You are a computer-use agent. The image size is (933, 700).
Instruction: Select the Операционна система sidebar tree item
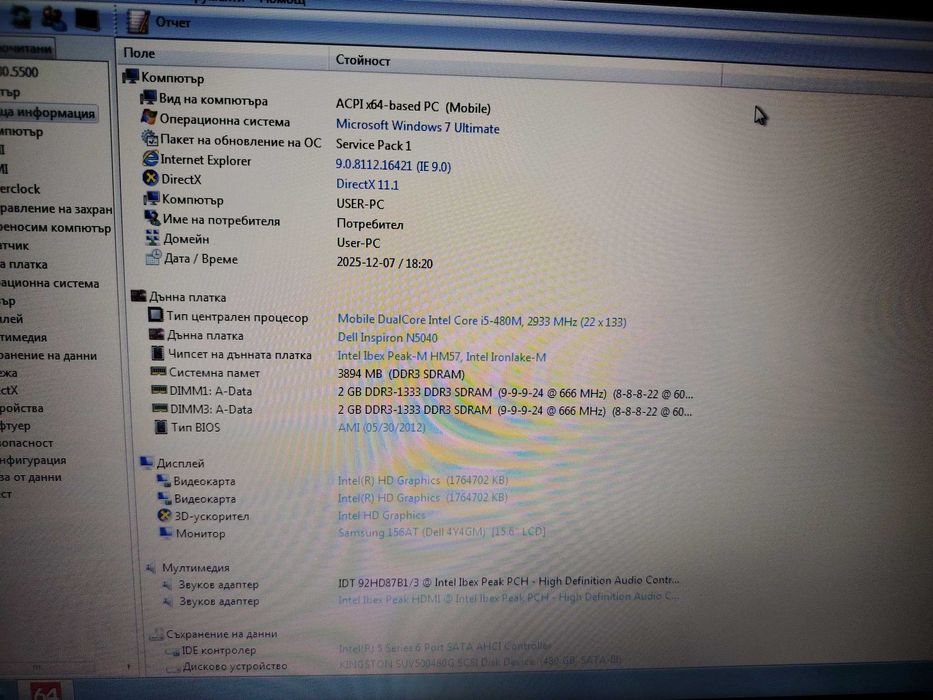pos(49,283)
